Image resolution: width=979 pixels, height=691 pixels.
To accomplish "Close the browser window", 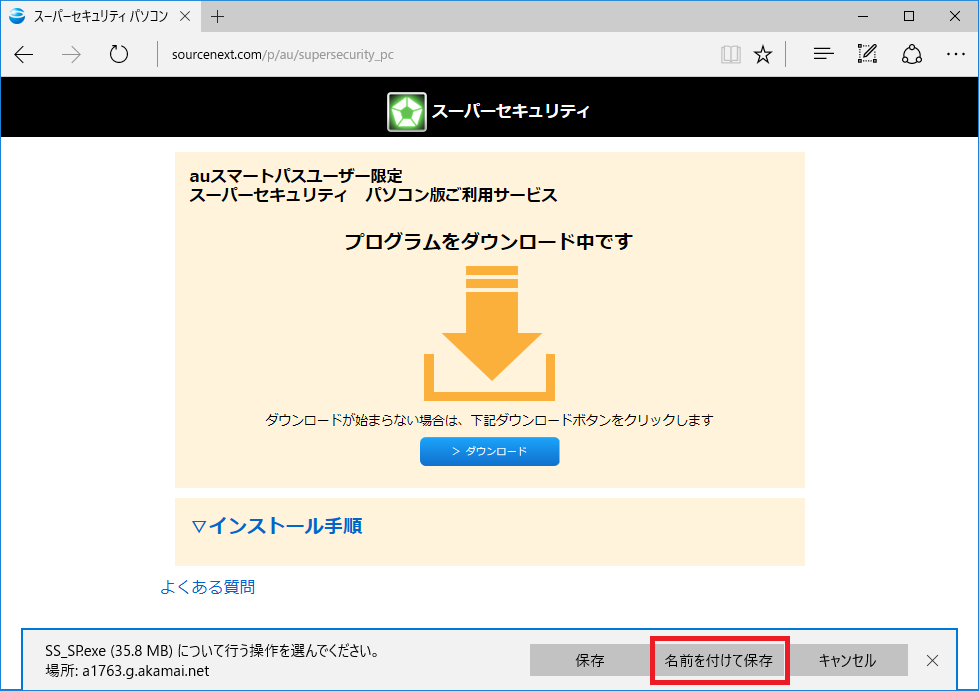I will click(955, 16).
